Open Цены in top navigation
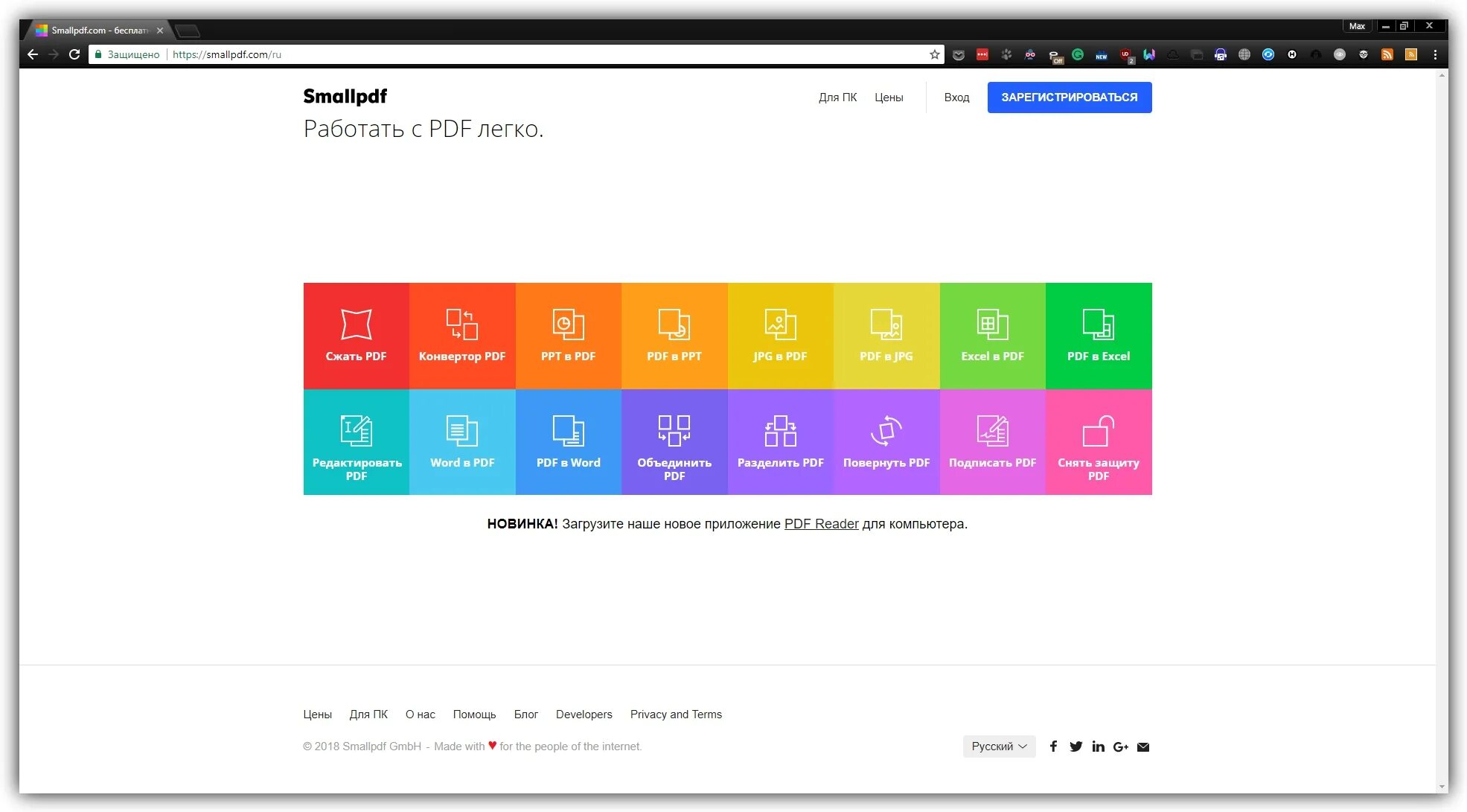 [889, 97]
